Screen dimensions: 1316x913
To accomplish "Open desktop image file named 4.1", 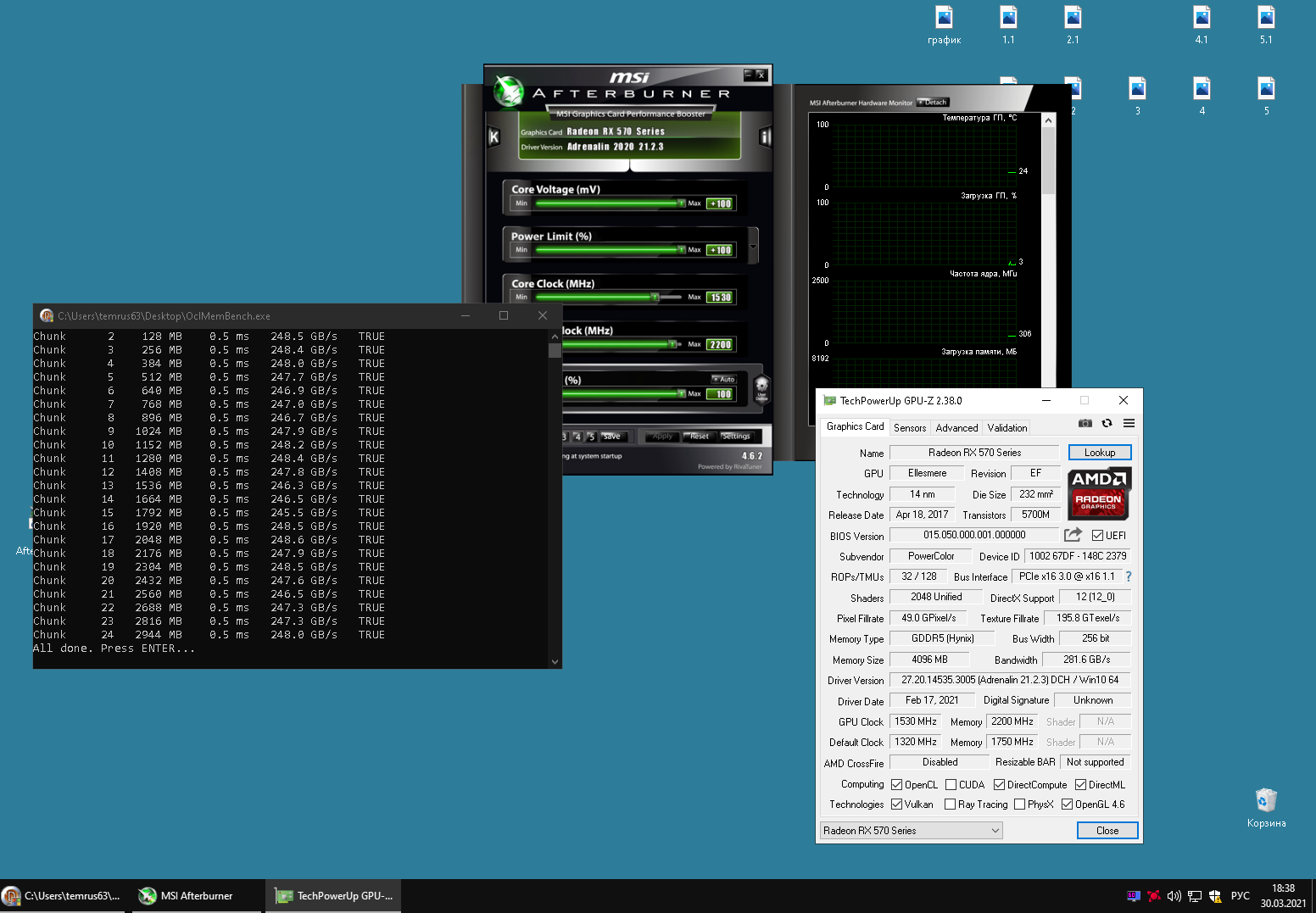I will click(x=1202, y=25).
